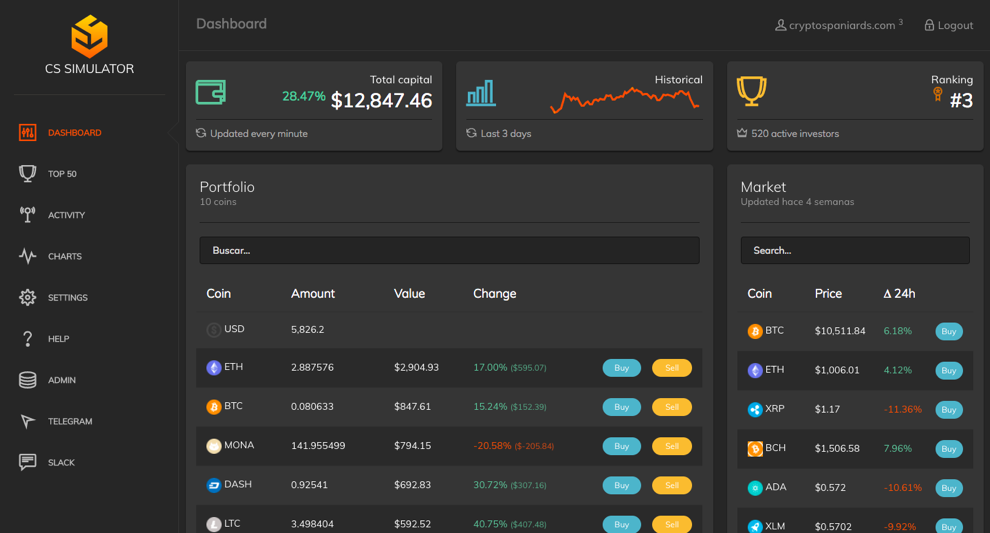Select the Dashboard menu item
Screen dimensions: 990x533
(74, 133)
